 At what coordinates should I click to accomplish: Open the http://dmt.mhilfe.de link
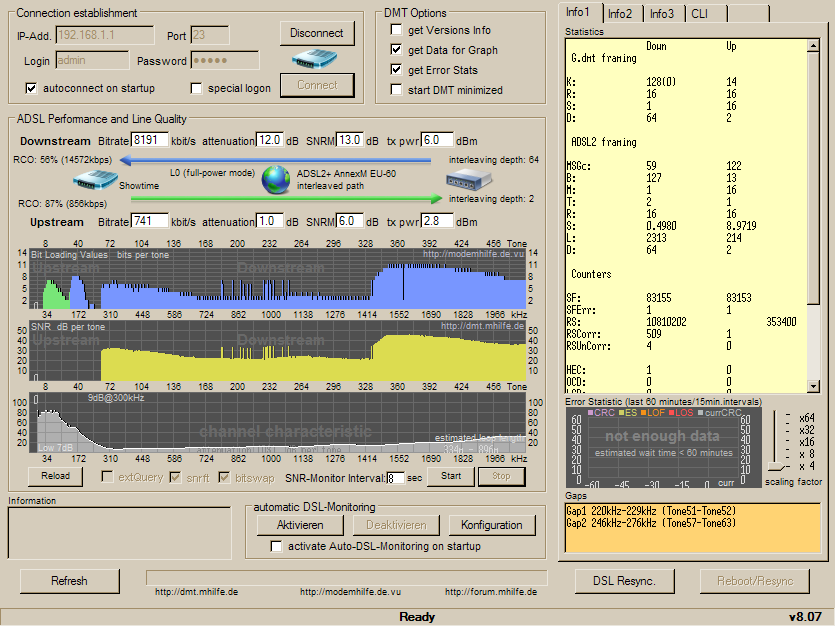197,592
